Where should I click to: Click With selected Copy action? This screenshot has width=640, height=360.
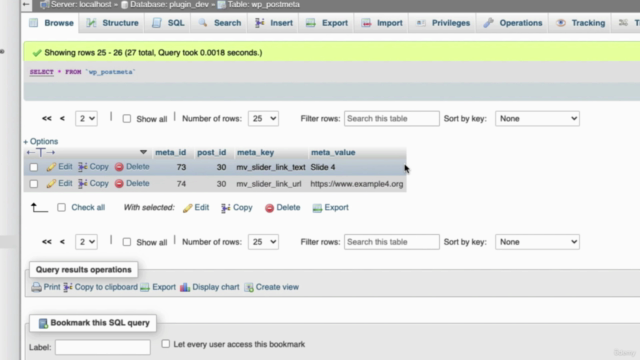237,207
